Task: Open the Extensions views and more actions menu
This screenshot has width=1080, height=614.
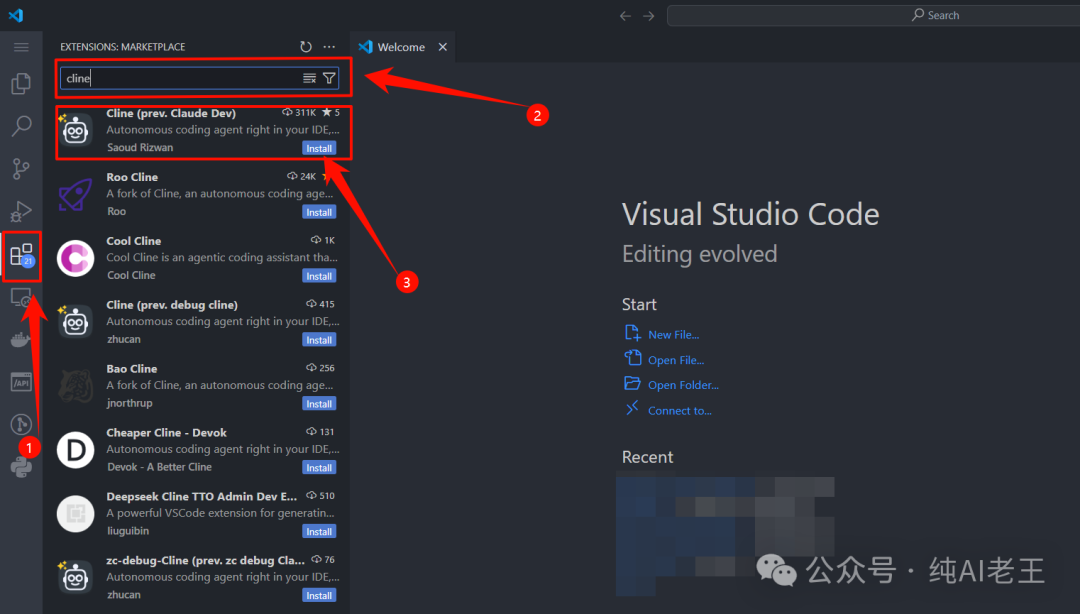Action: point(329,47)
